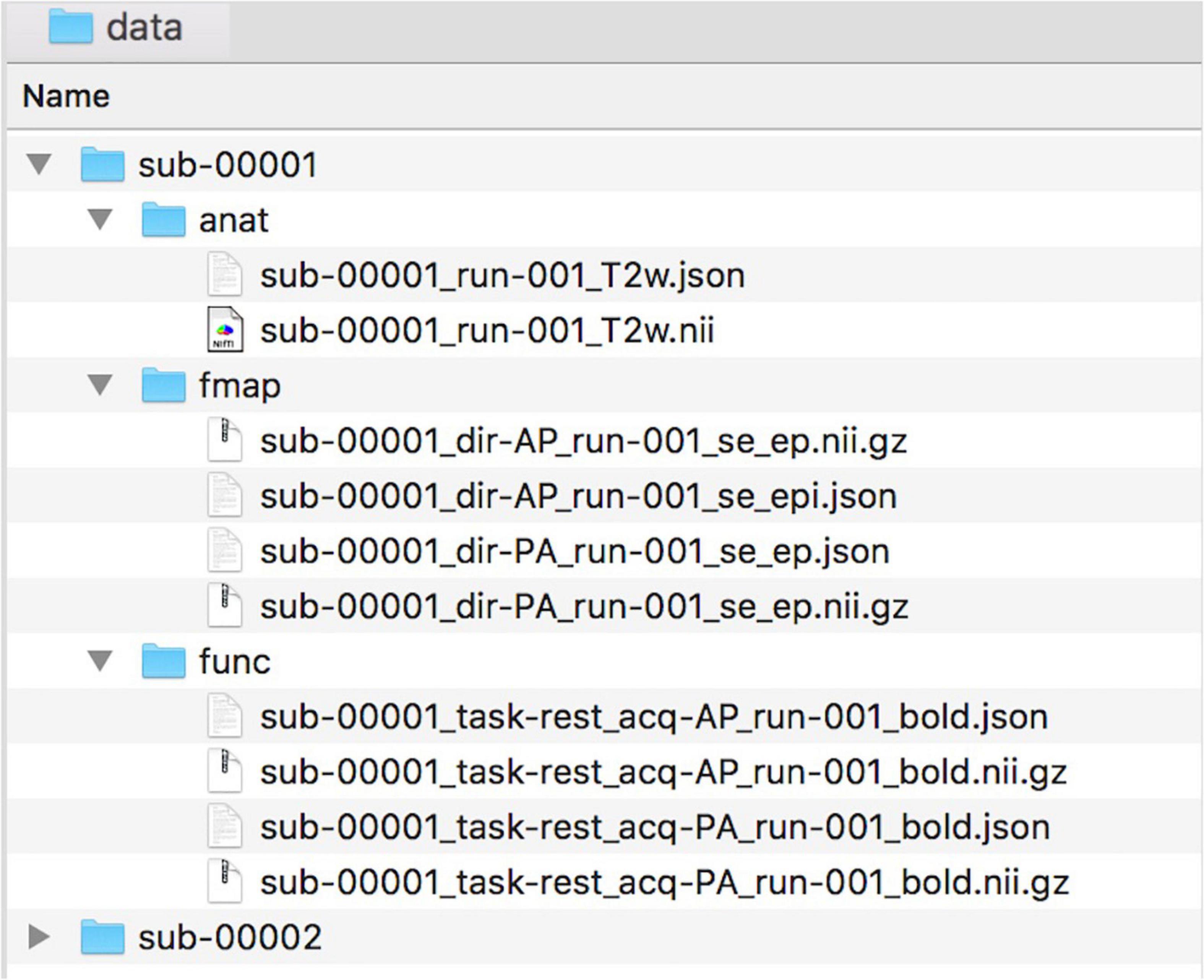The height and width of the screenshot is (980, 1204).
Task: Click the fmap folder icon
Action: point(163,385)
